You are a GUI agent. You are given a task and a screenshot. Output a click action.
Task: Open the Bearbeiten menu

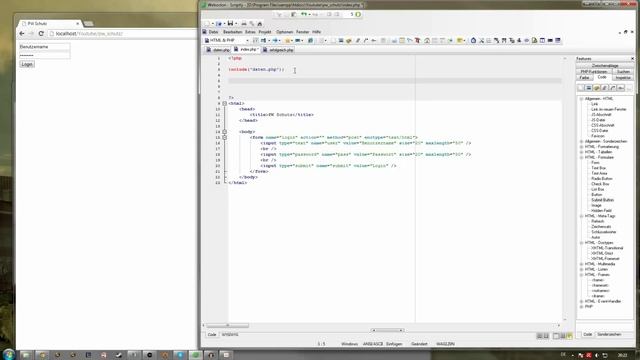233,32
